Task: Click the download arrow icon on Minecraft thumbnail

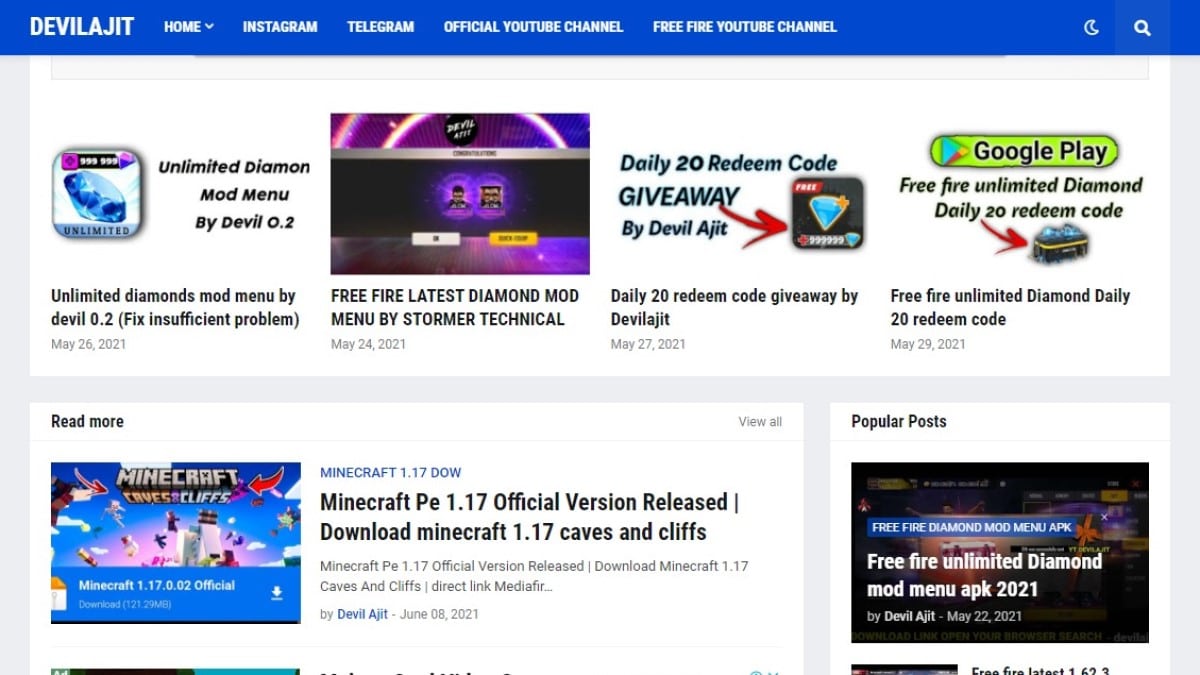Action: [277, 593]
